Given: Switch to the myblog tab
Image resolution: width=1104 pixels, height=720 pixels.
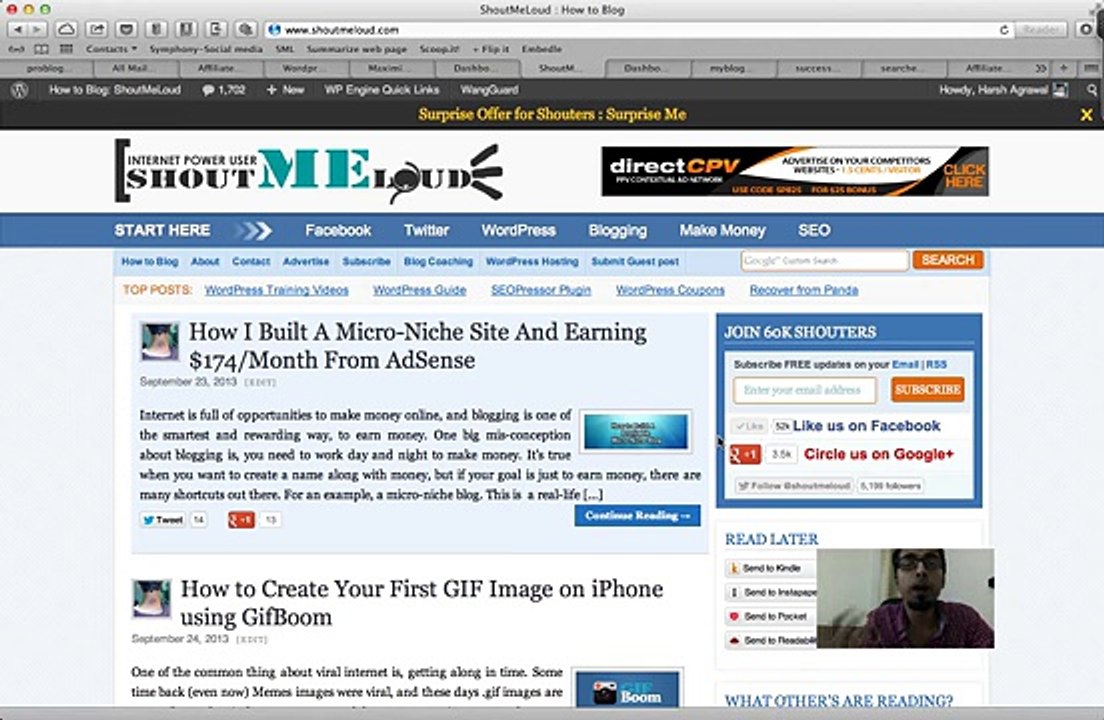Looking at the screenshot, I should pyautogui.click(x=732, y=68).
